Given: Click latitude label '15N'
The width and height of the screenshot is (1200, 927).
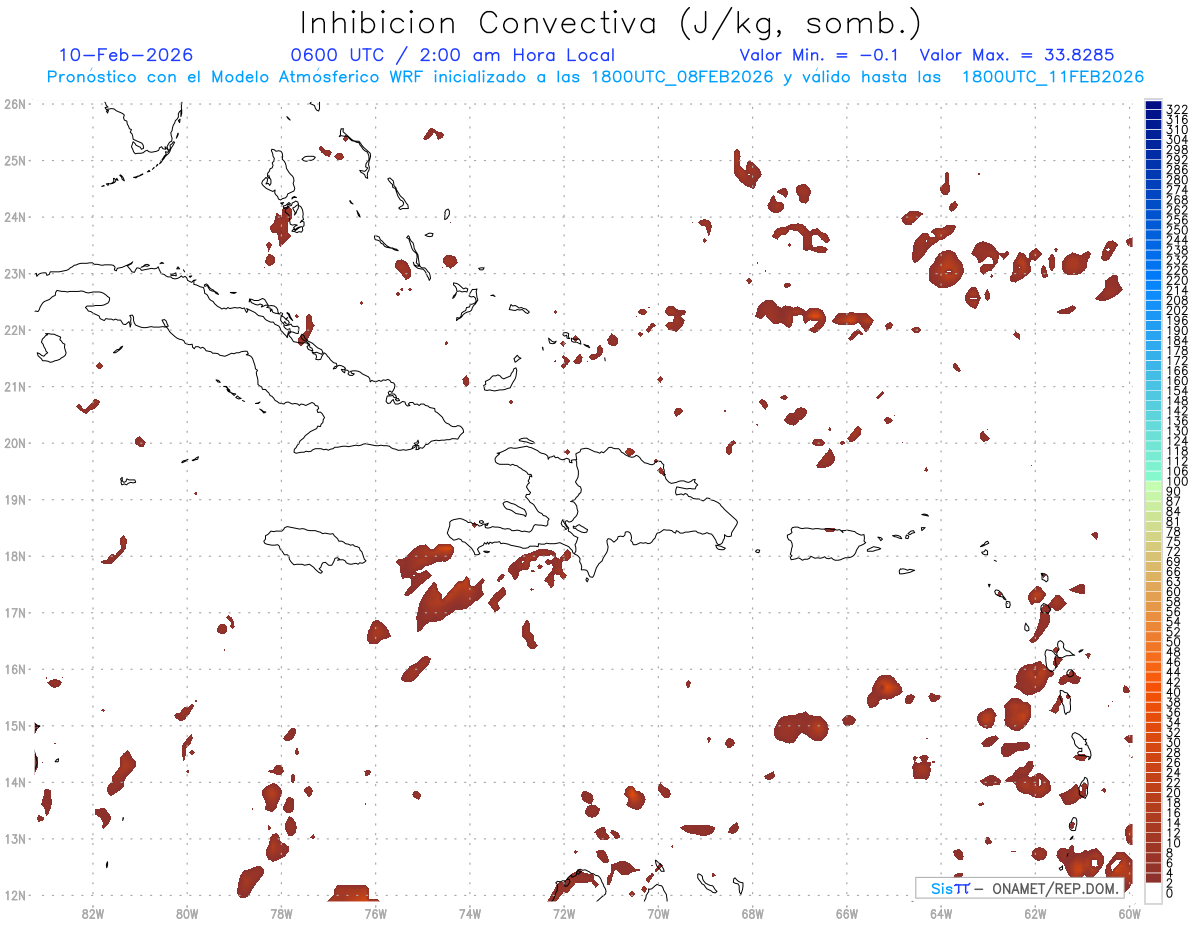Looking at the screenshot, I should pos(14,725).
